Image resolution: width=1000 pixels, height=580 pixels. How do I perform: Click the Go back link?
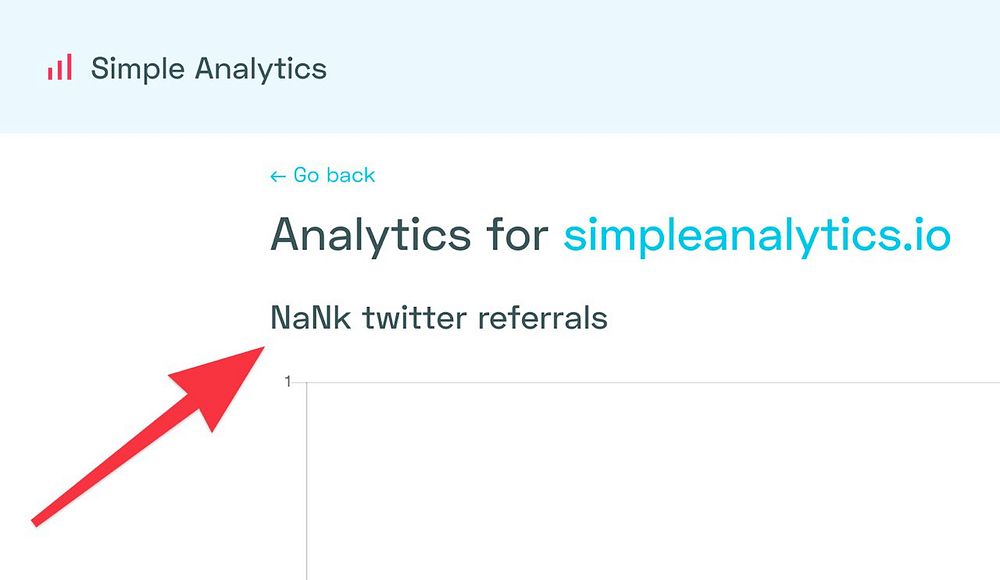pos(334,175)
